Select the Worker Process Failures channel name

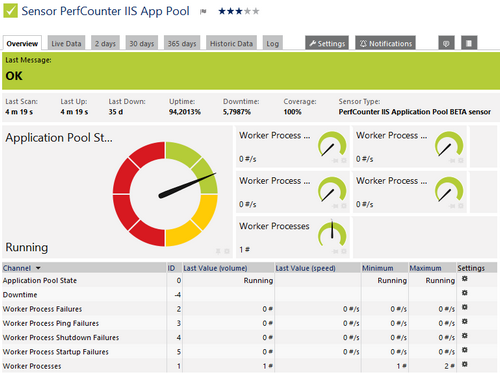42,309
